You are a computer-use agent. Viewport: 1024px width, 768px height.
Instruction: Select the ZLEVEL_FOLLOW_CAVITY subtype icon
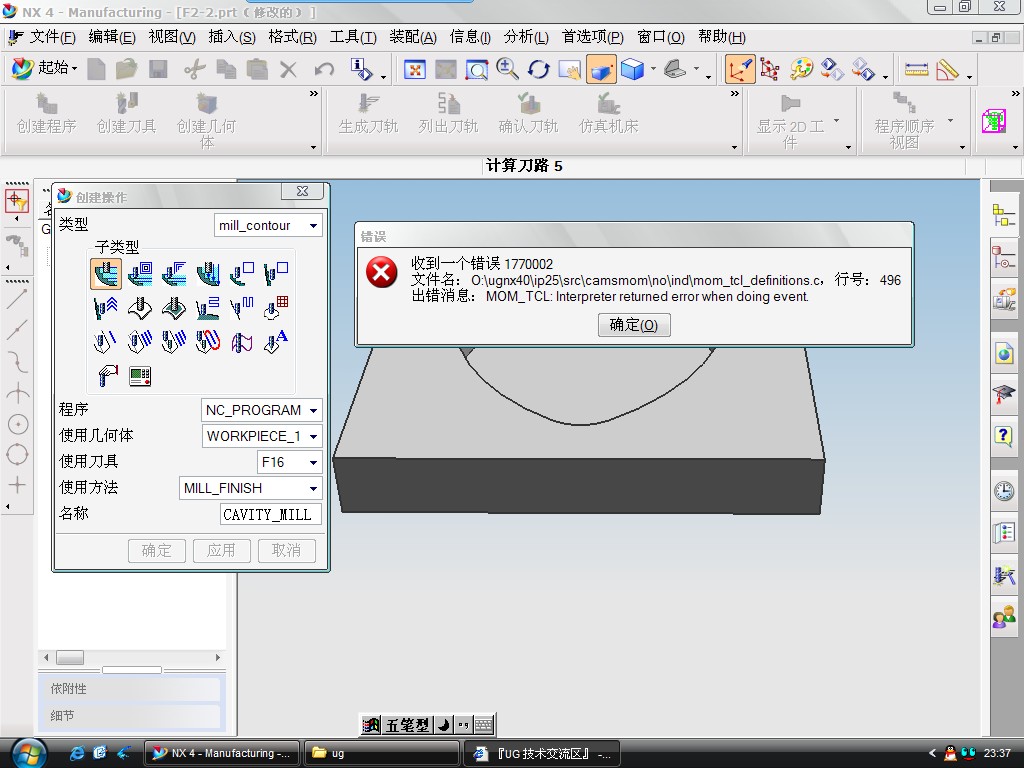pyautogui.click(x=140, y=274)
